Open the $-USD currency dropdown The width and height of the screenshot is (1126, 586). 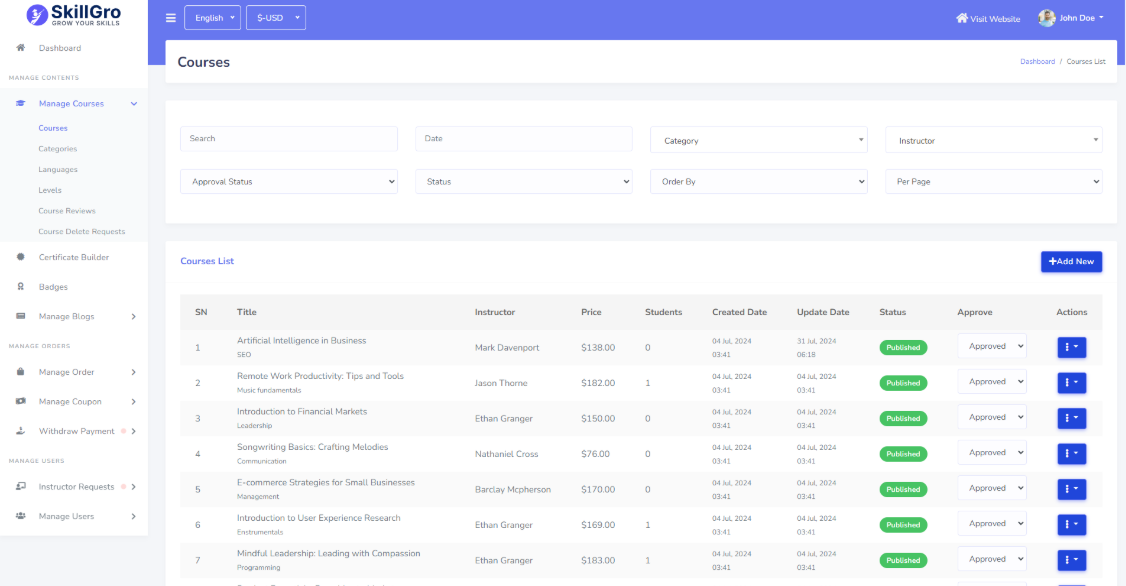coord(275,18)
